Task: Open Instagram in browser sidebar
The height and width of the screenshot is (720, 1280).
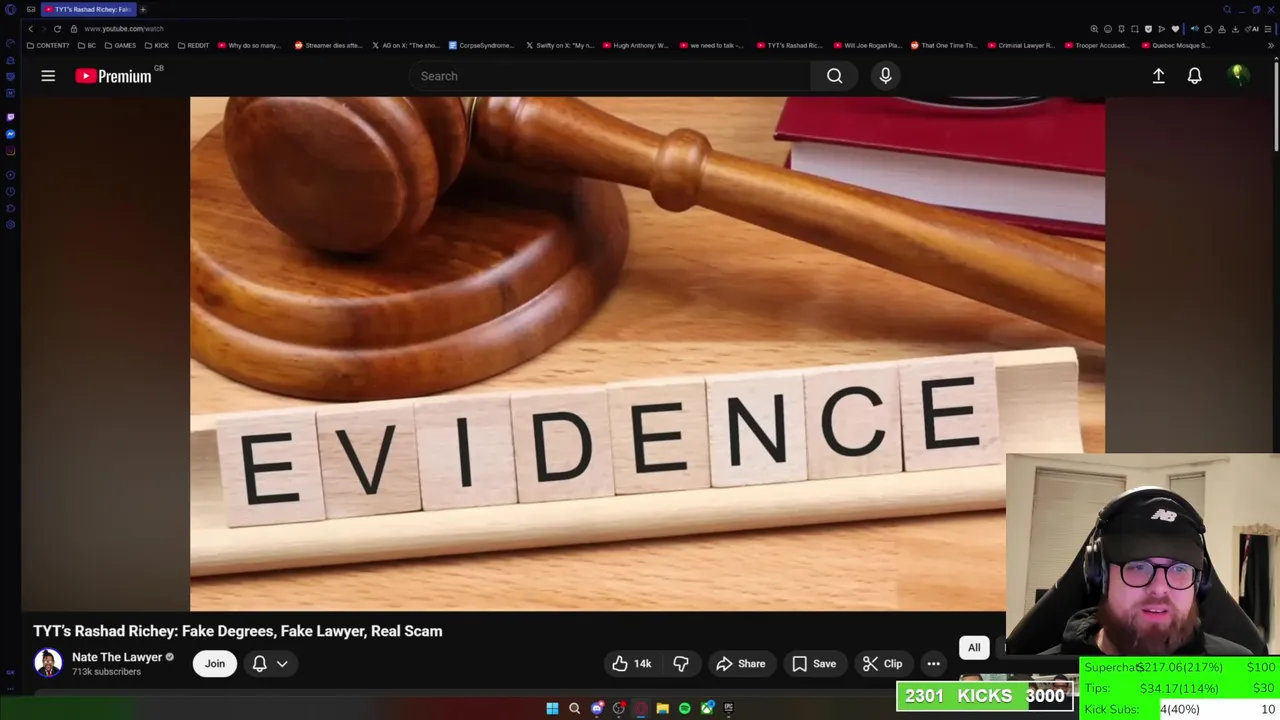Action: click(x=10, y=151)
